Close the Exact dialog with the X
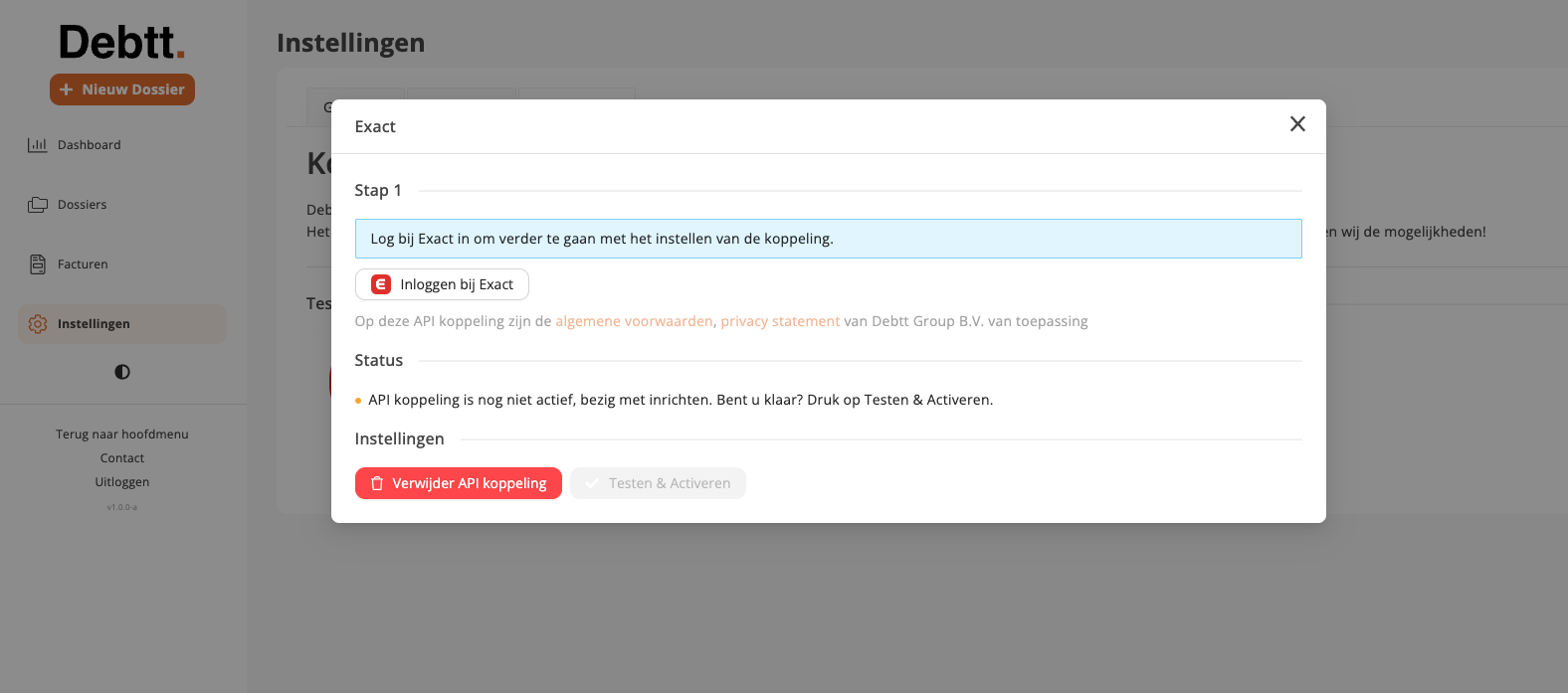 click(x=1297, y=124)
